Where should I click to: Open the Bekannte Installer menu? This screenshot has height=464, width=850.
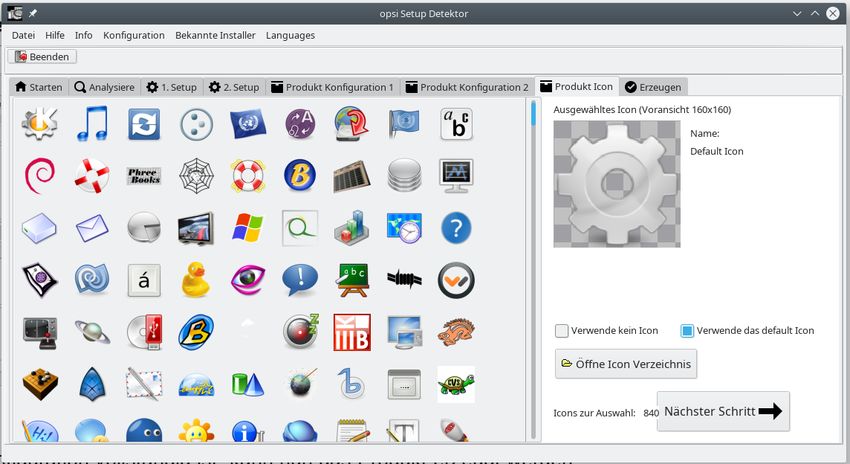215,35
